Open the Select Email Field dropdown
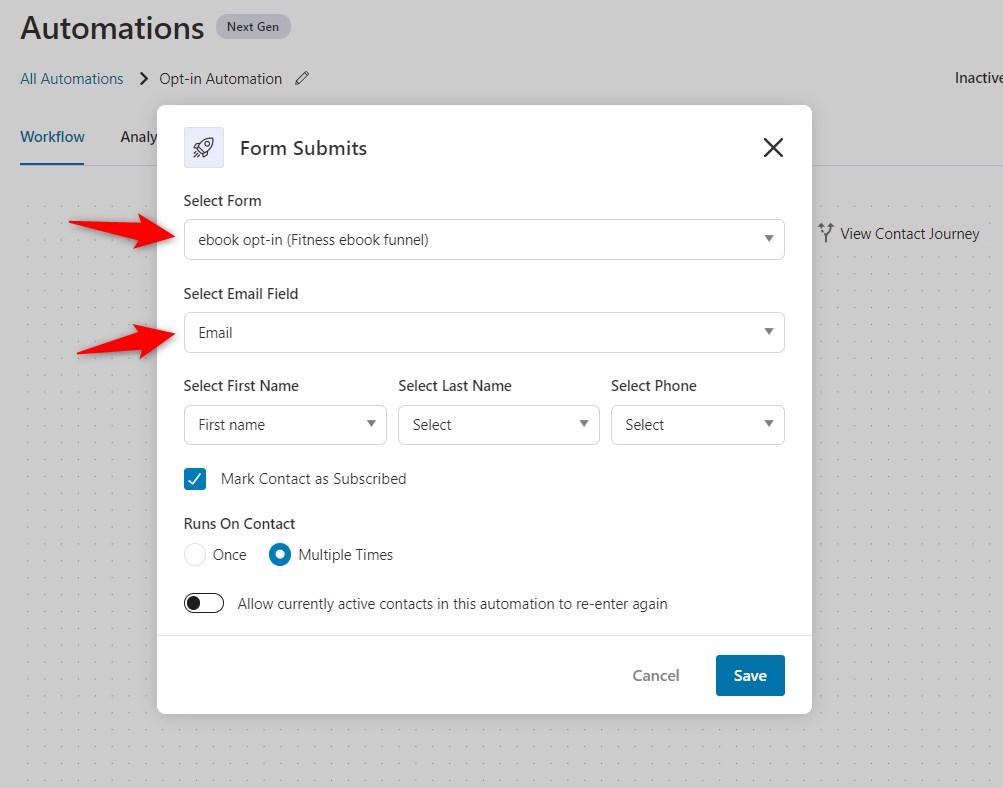 tap(484, 332)
